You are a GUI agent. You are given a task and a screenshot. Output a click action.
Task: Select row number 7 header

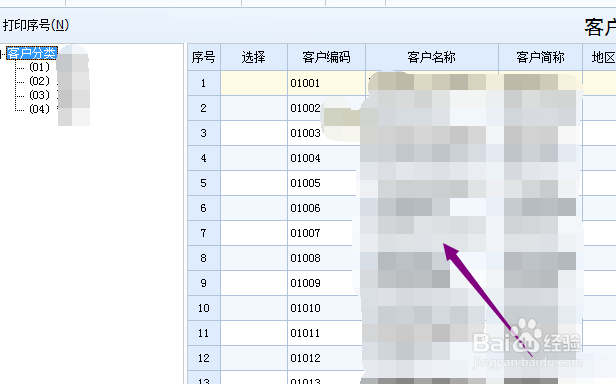click(x=204, y=233)
